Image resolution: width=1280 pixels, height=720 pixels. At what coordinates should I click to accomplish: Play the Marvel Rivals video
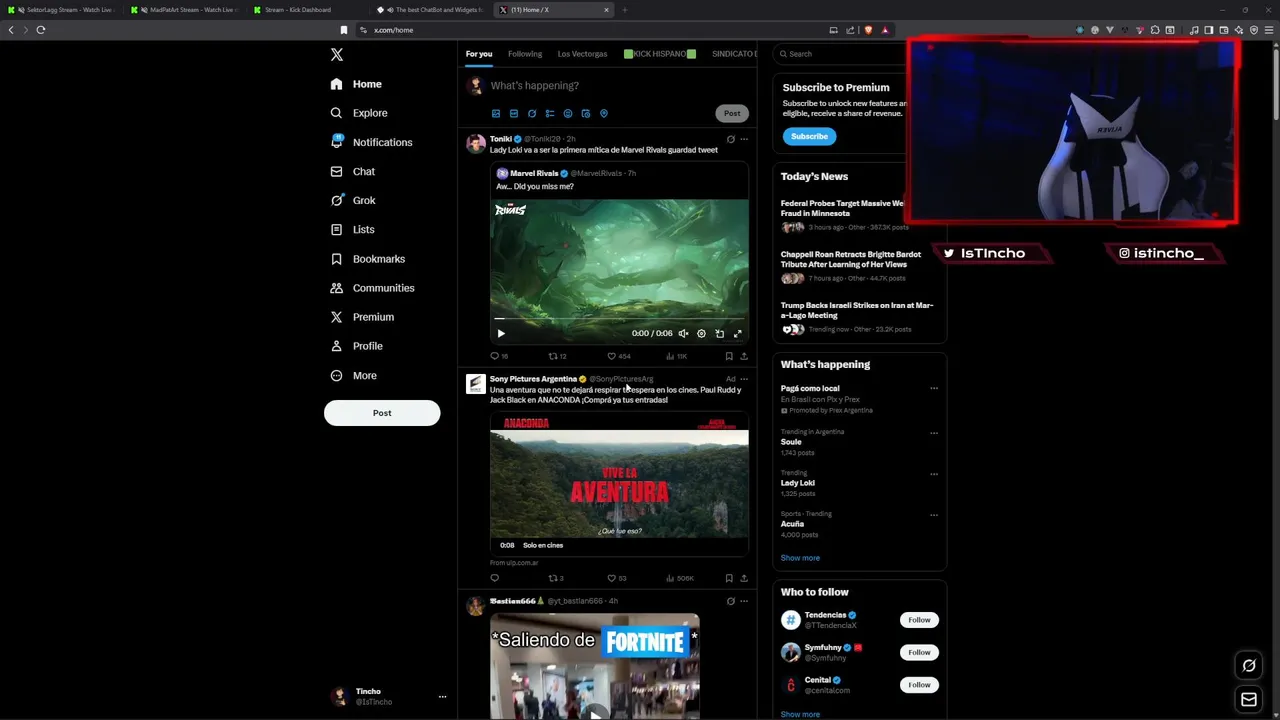(x=501, y=334)
